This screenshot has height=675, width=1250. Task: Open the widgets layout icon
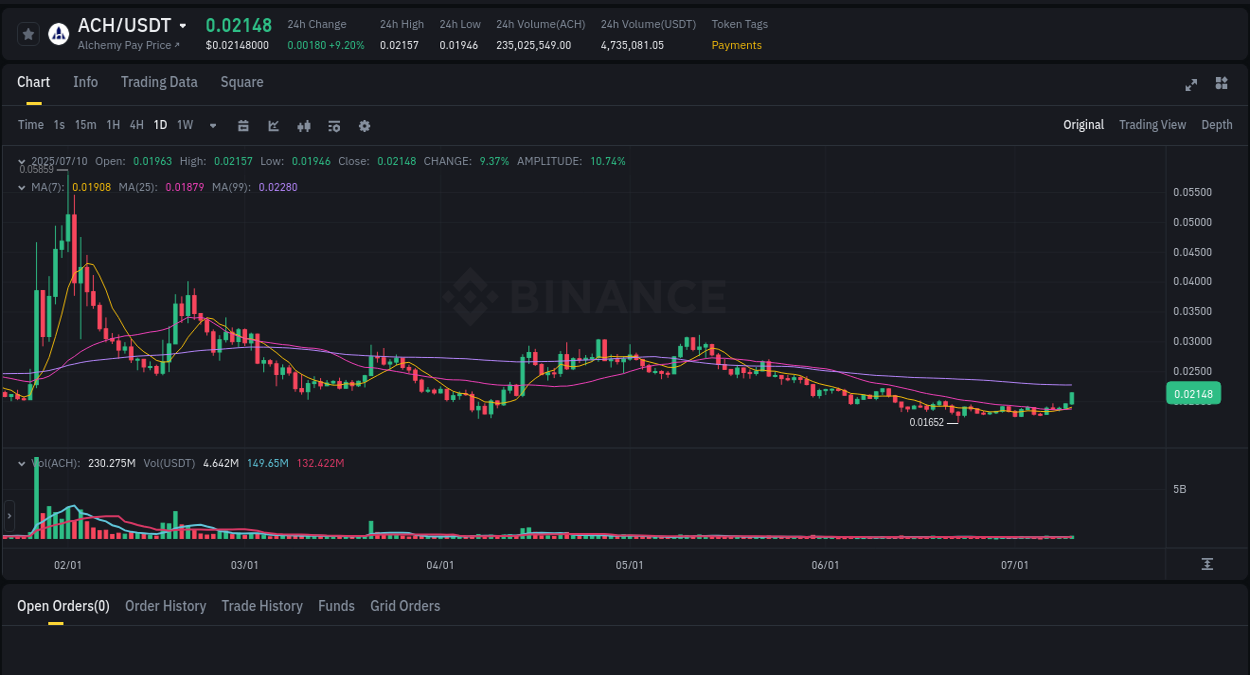click(1221, 85)
